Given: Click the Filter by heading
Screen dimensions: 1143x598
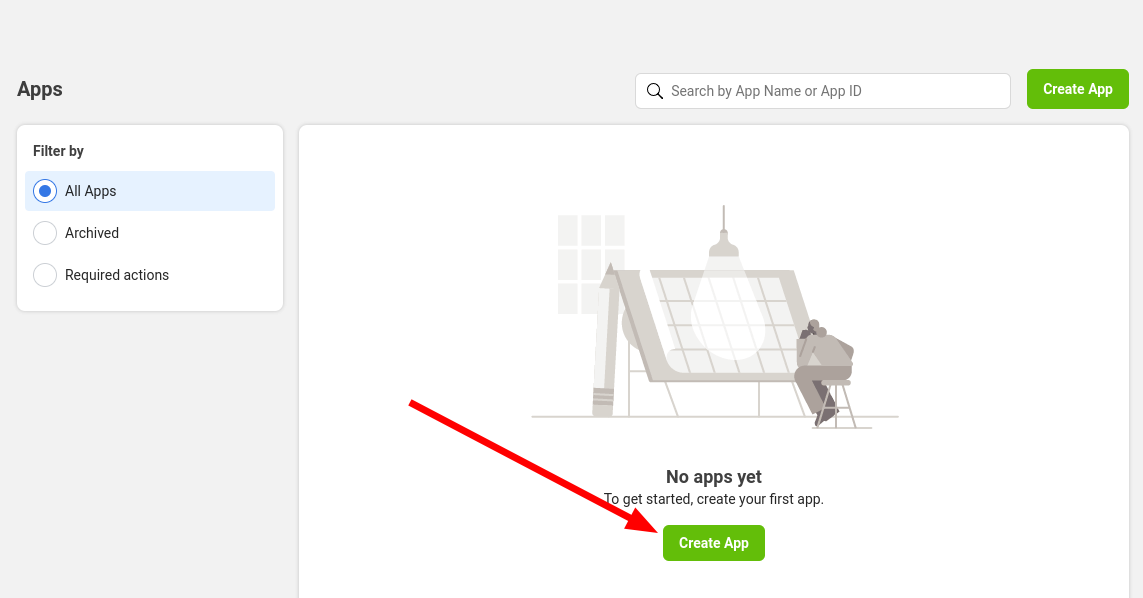Looking at the screenshot, I should 58,151.
